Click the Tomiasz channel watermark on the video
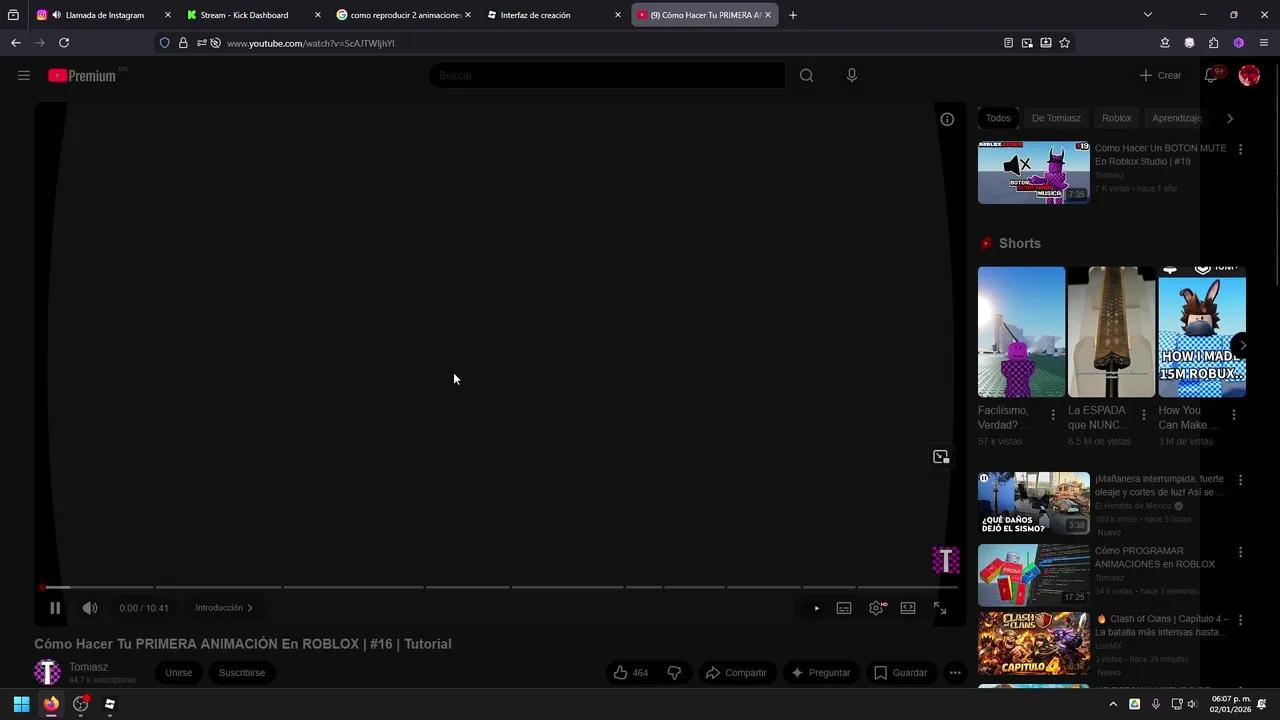This screenshot has width=1280, height=720. [946, 560]
